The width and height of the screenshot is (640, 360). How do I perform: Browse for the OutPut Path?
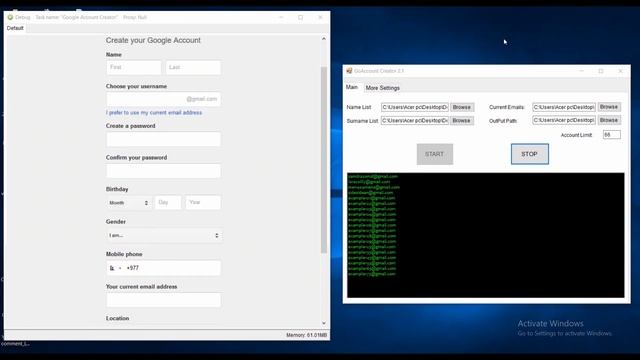coord(609,120)
